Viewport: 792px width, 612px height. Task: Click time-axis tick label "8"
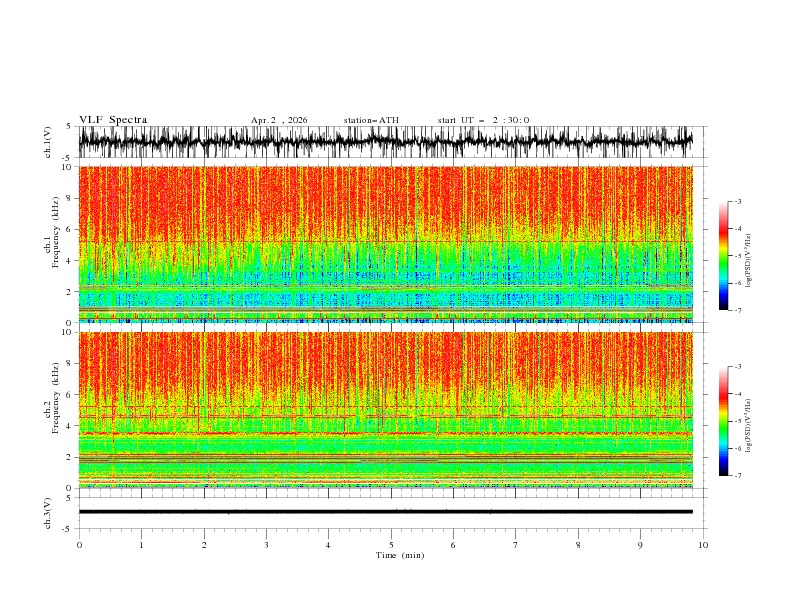pyautogui.click(x=578, y=545)
